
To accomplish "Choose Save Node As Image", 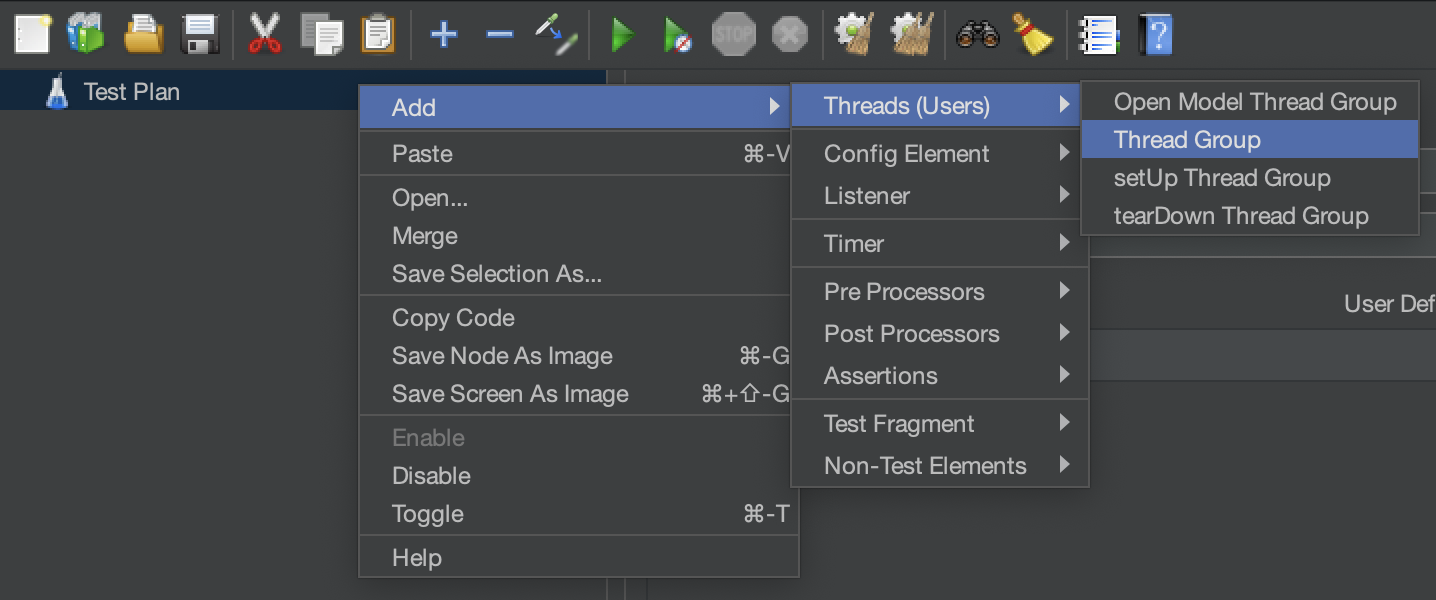I will click(x=502, y=356).
